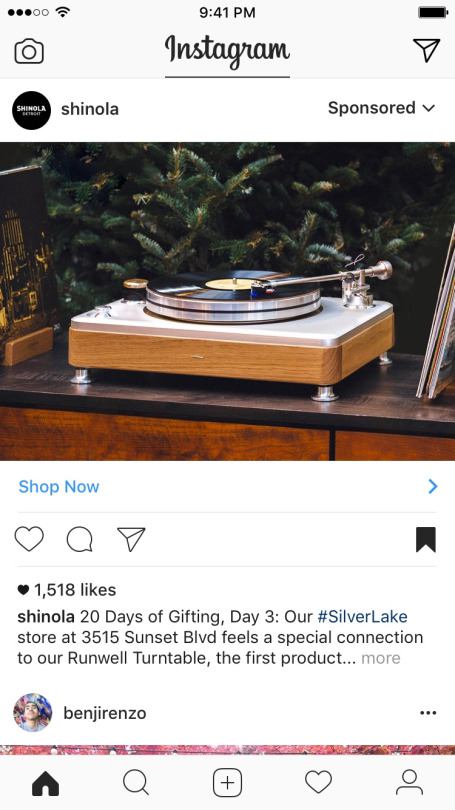Open direct messages paper plane icon
The width and height of the screenshot is (455, 810).
click(x=427, y=50)
